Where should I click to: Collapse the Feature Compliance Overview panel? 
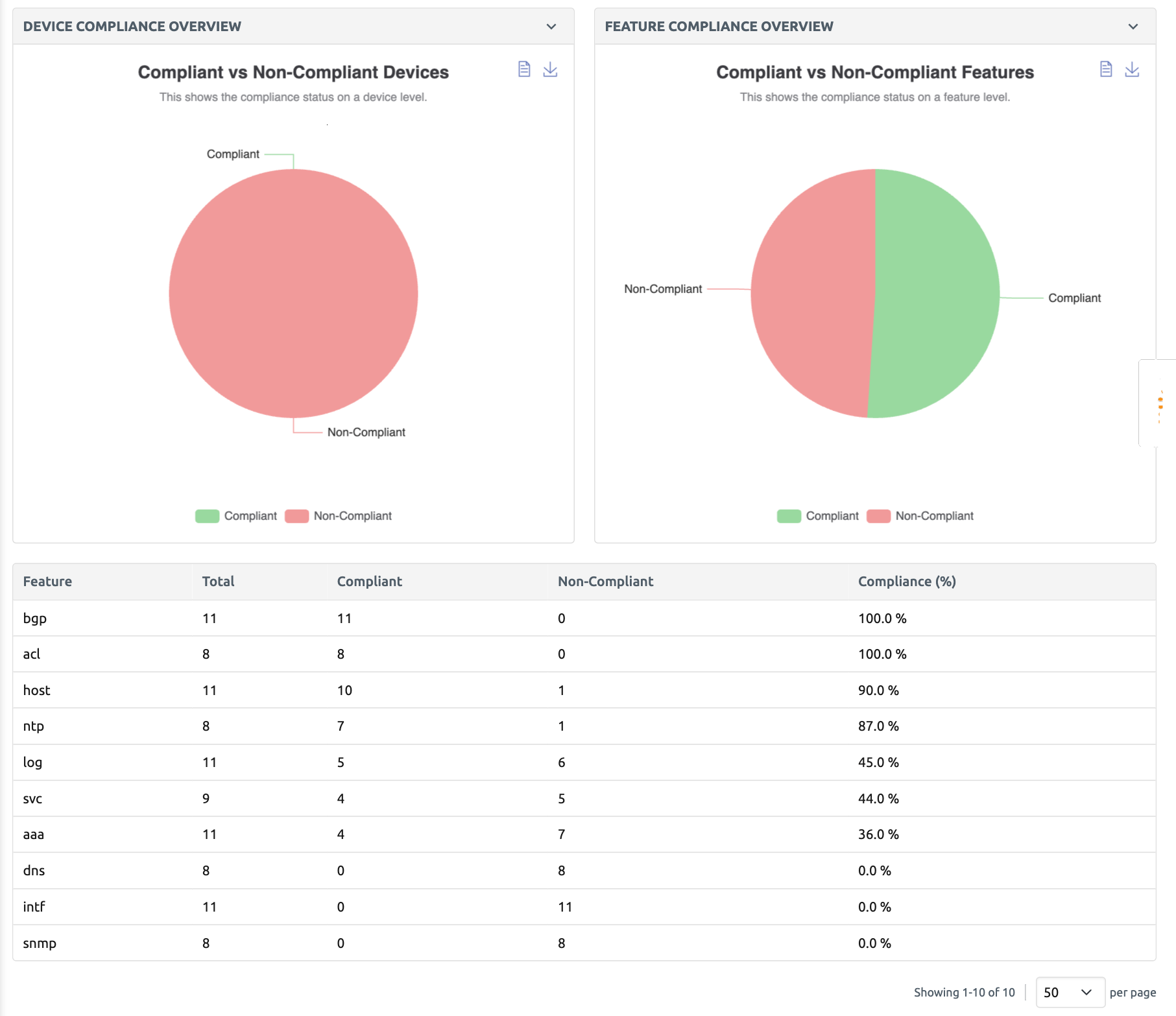point(1133,27)
